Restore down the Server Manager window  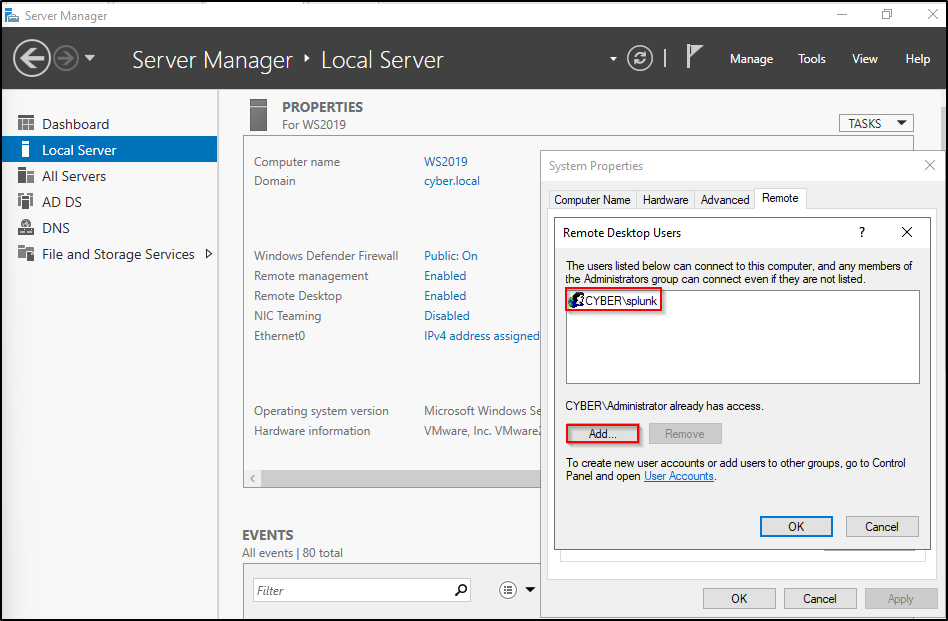pos(886,15)
